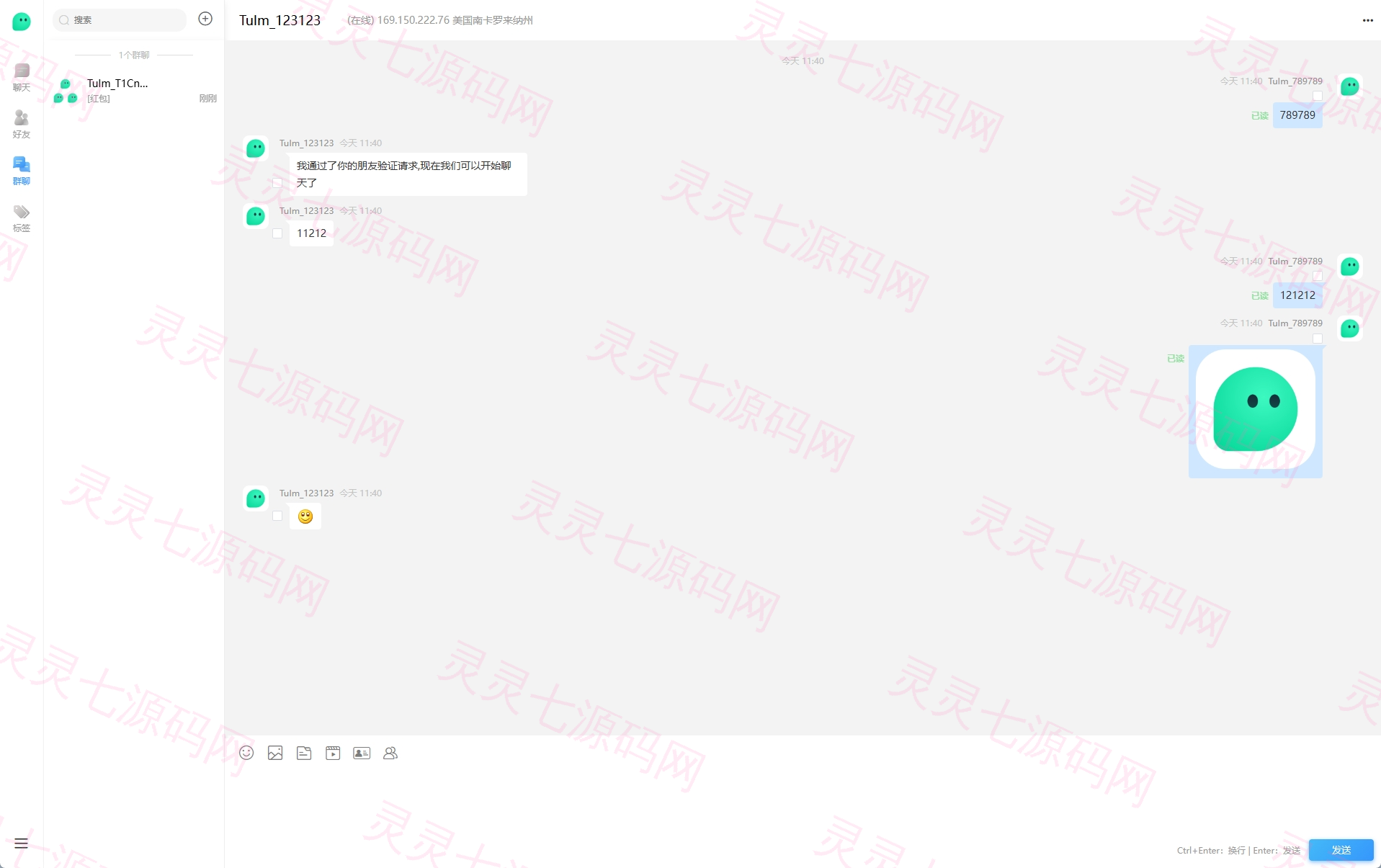
Task: Click the Tulm_123123 chat title
Action: click(280, 20)
